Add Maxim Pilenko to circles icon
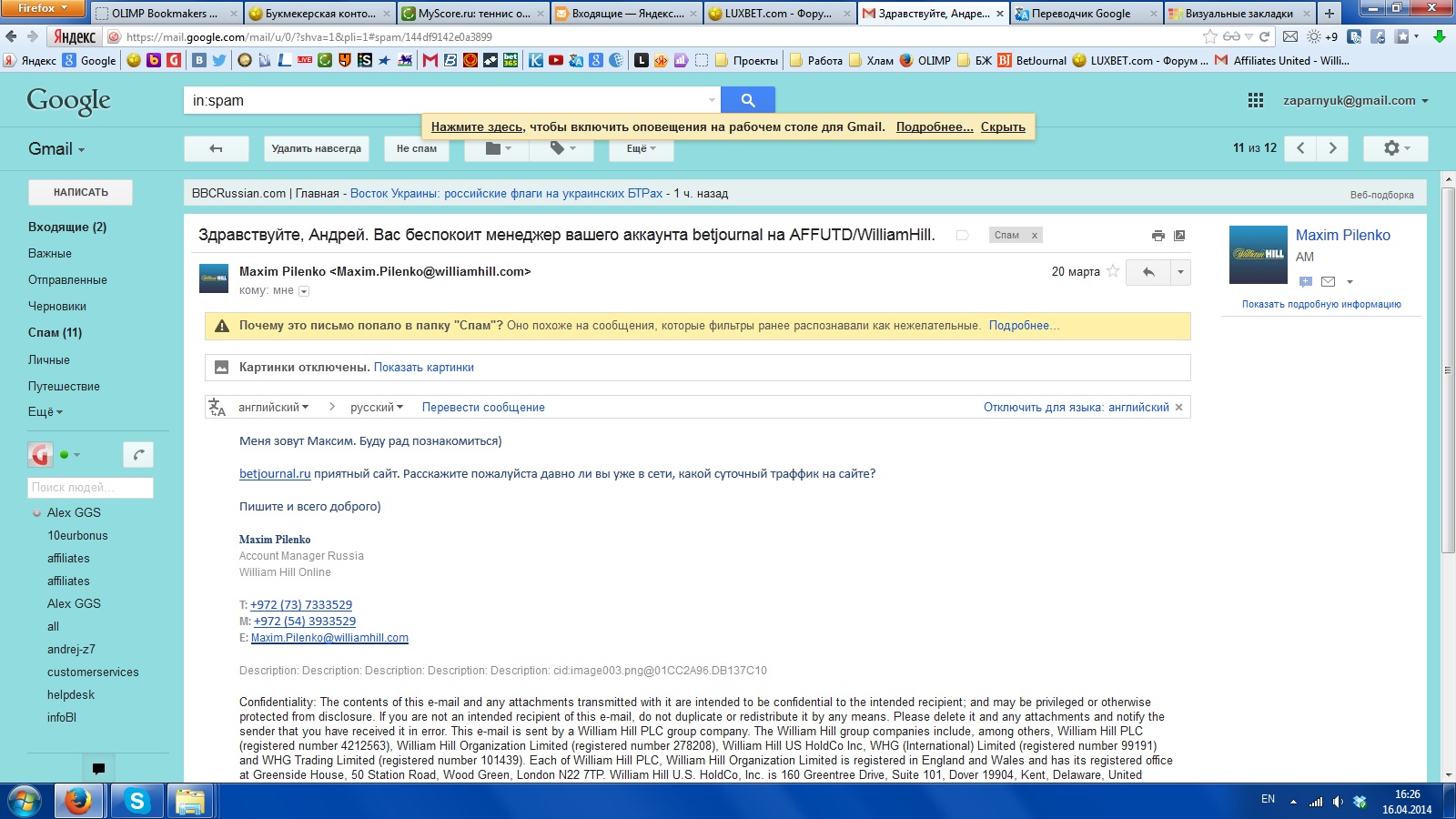This screenshot has width=1456, height=819. coord(1306,282)
